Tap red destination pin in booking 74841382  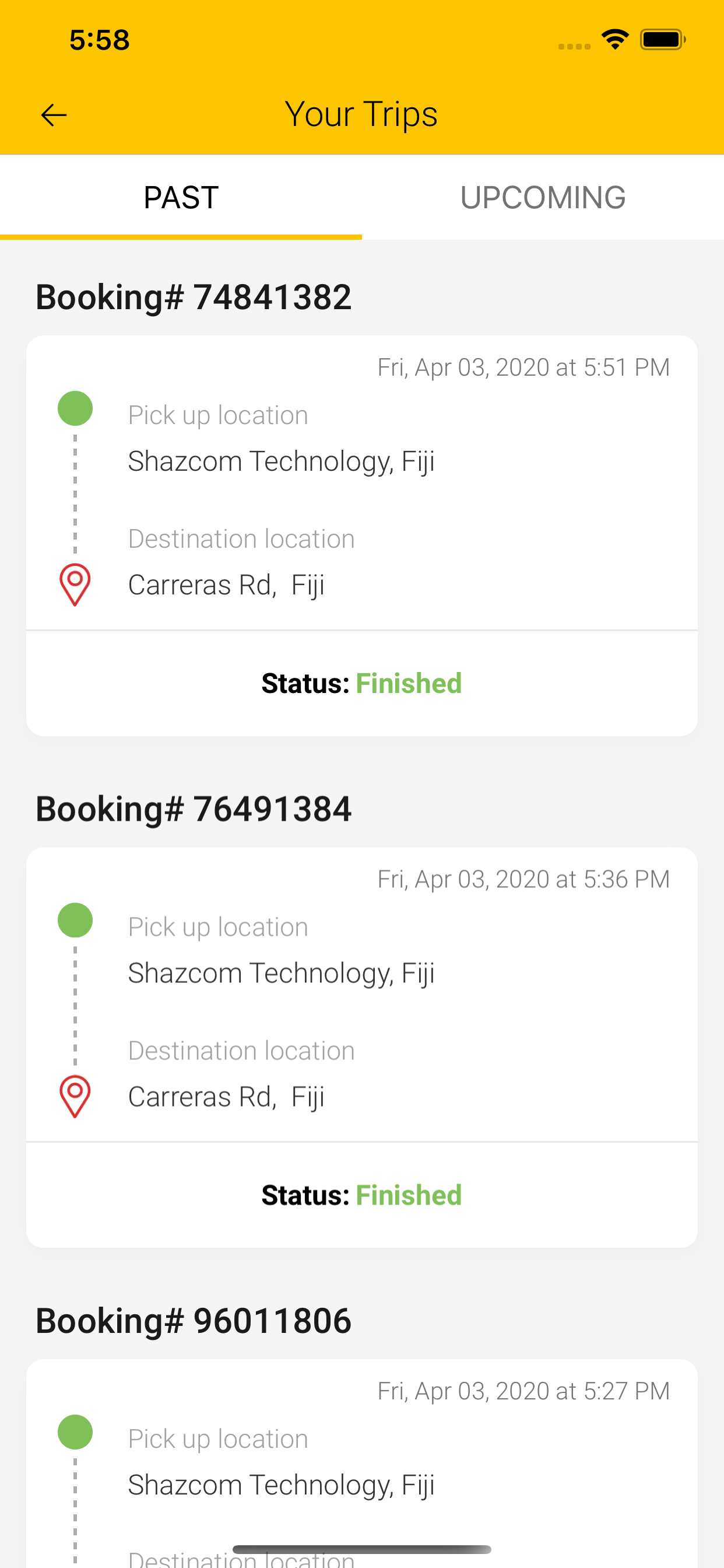click(x=75, y=585)
